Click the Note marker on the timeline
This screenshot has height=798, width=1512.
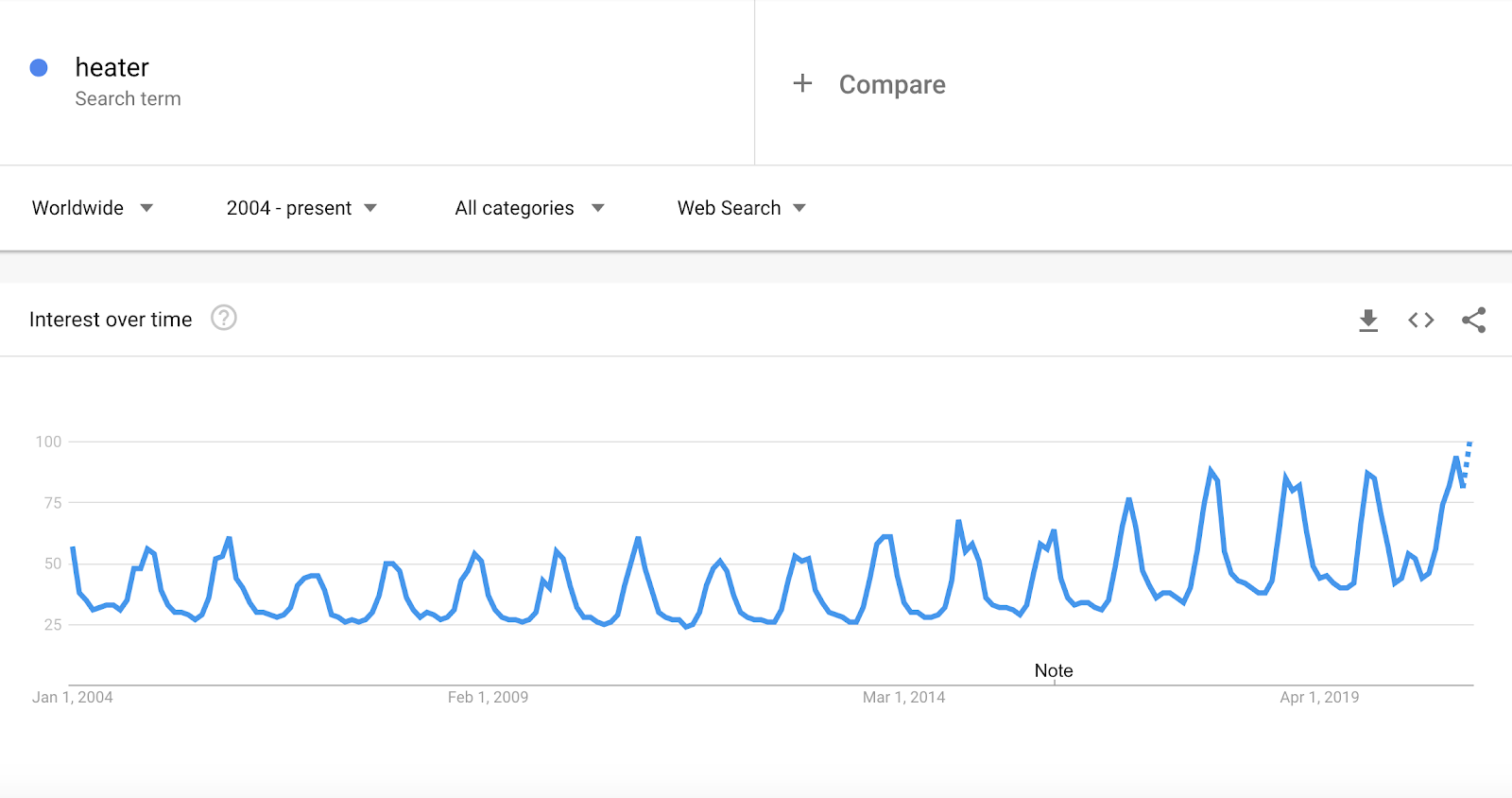tap(1054, 670)
